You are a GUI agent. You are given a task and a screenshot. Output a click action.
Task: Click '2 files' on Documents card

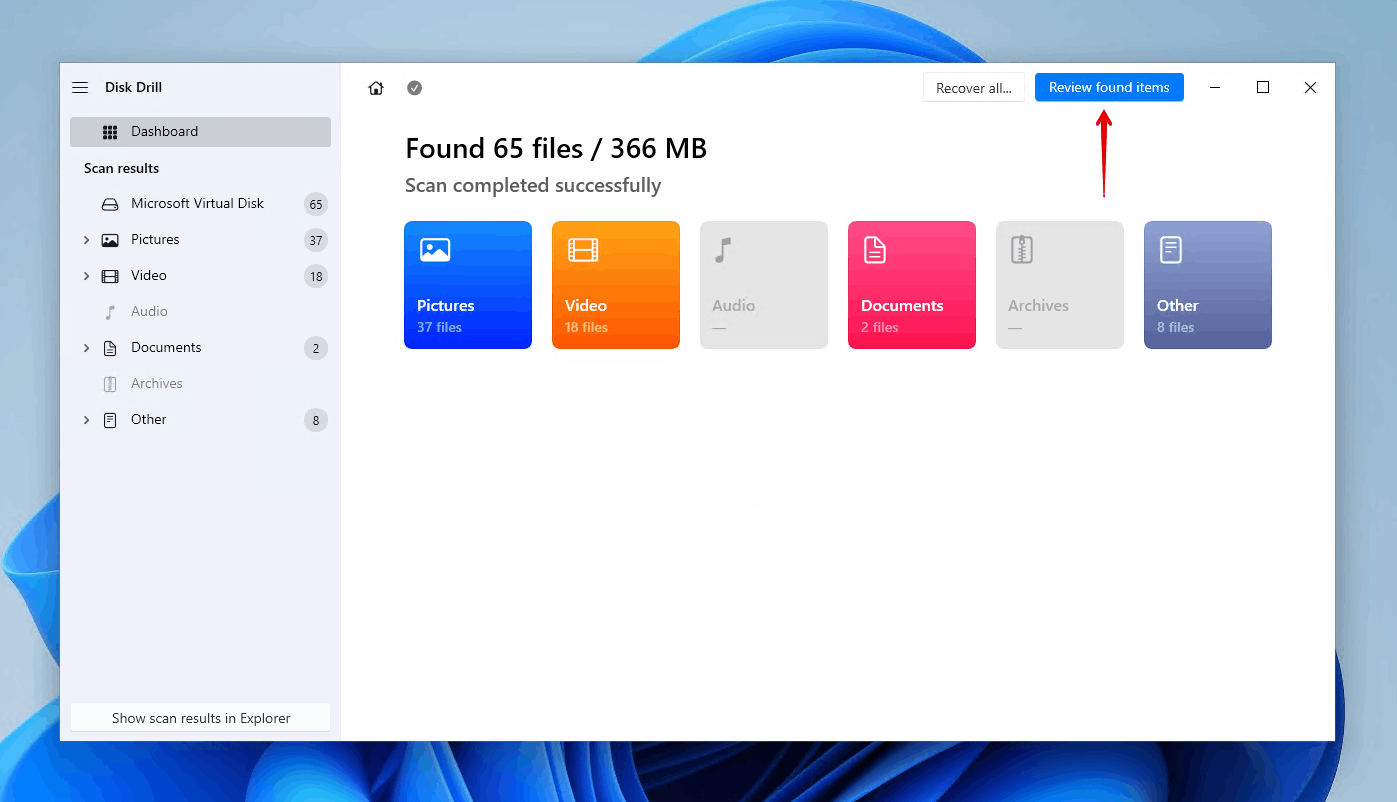click(x=880, y=327)
